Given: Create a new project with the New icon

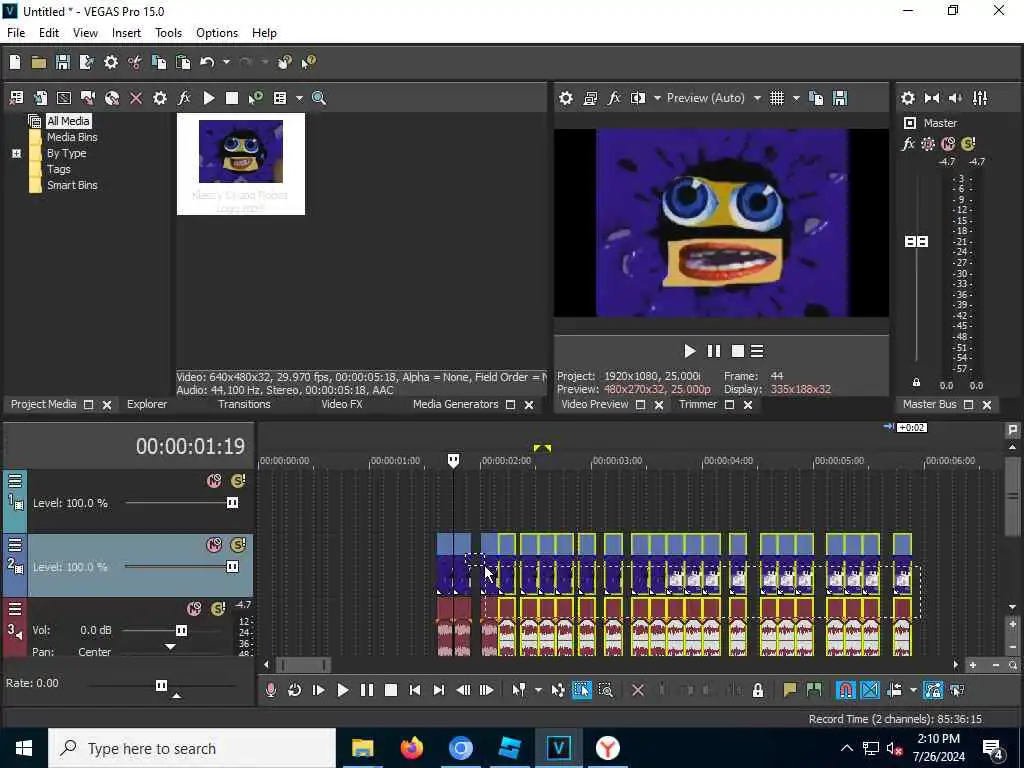Looking at the screenshot, I should point(15,62).
